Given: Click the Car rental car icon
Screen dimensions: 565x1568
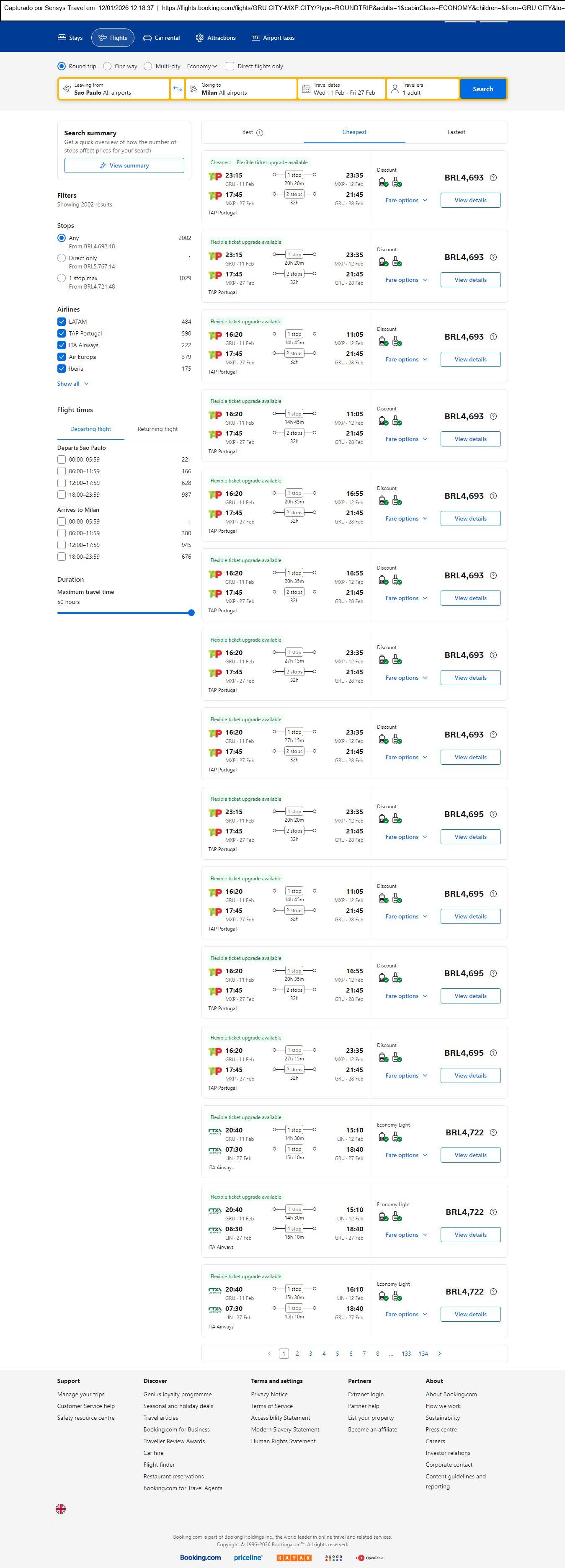Looking at the screenshot, I should coord(147,38).
